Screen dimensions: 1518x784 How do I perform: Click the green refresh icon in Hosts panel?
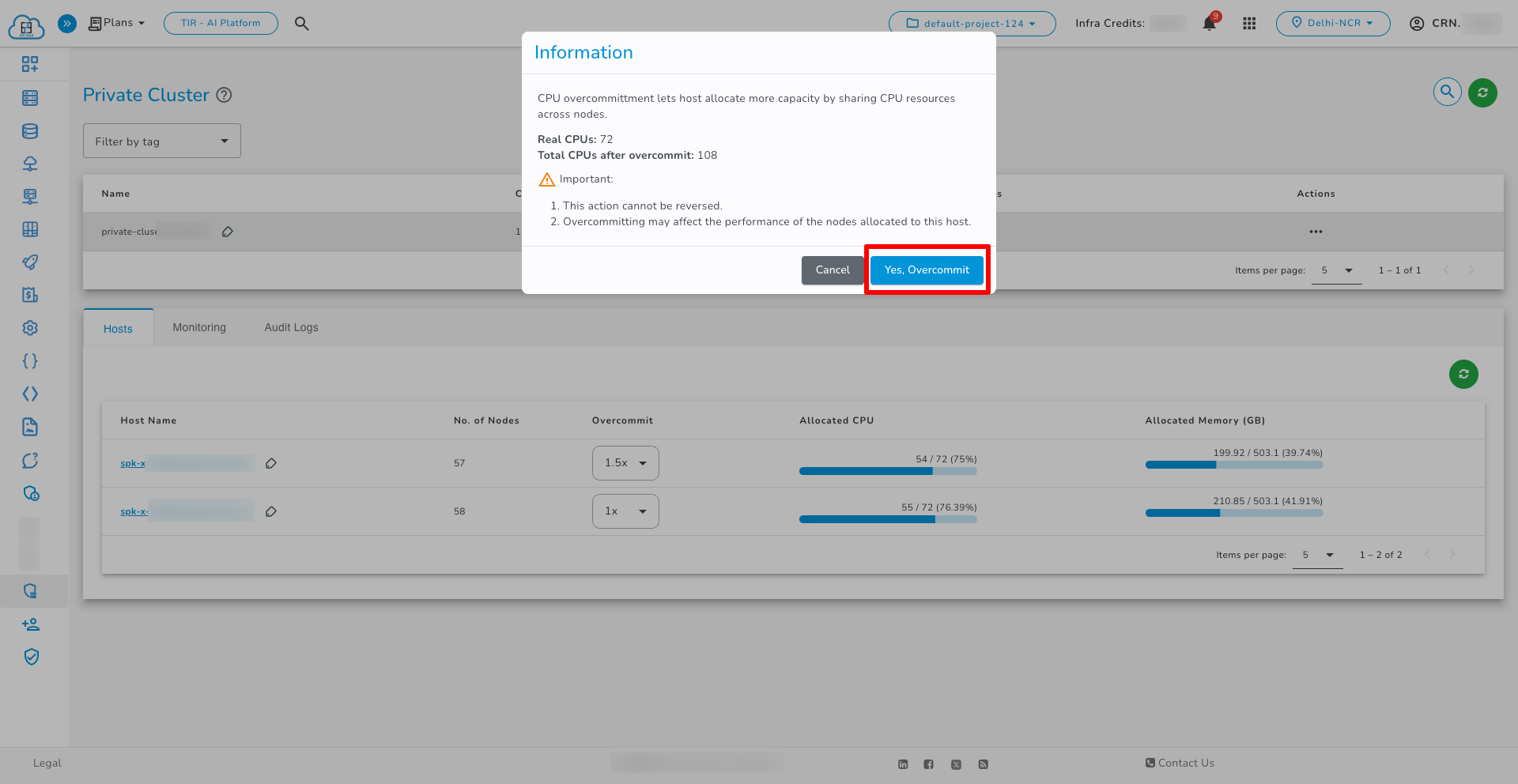tap(1463, 374)
